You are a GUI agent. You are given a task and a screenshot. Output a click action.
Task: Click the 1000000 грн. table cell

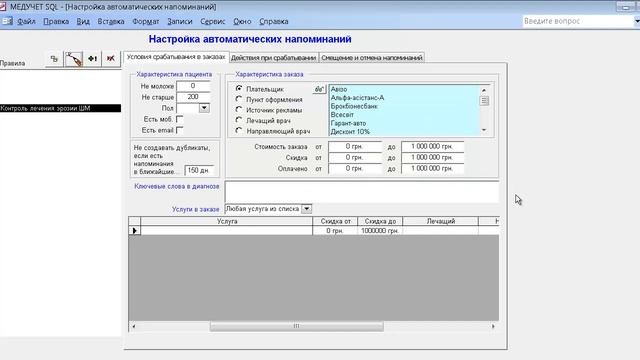(x=380, y=231)
